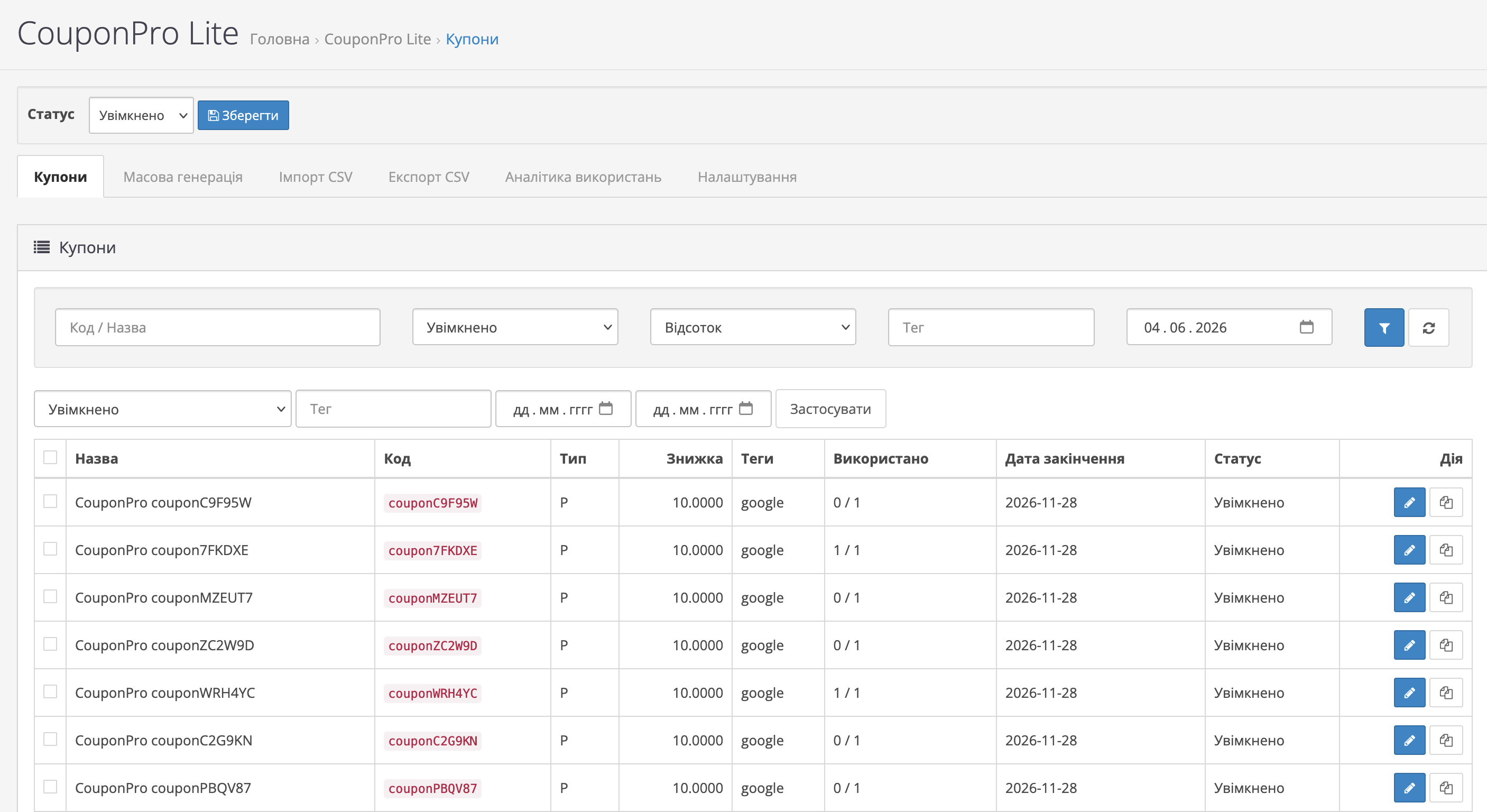This screenshot has height=812, width=1487.
Task: Click the name CouponPro couponWRH4YC
Action: click(x=165, y=693)
